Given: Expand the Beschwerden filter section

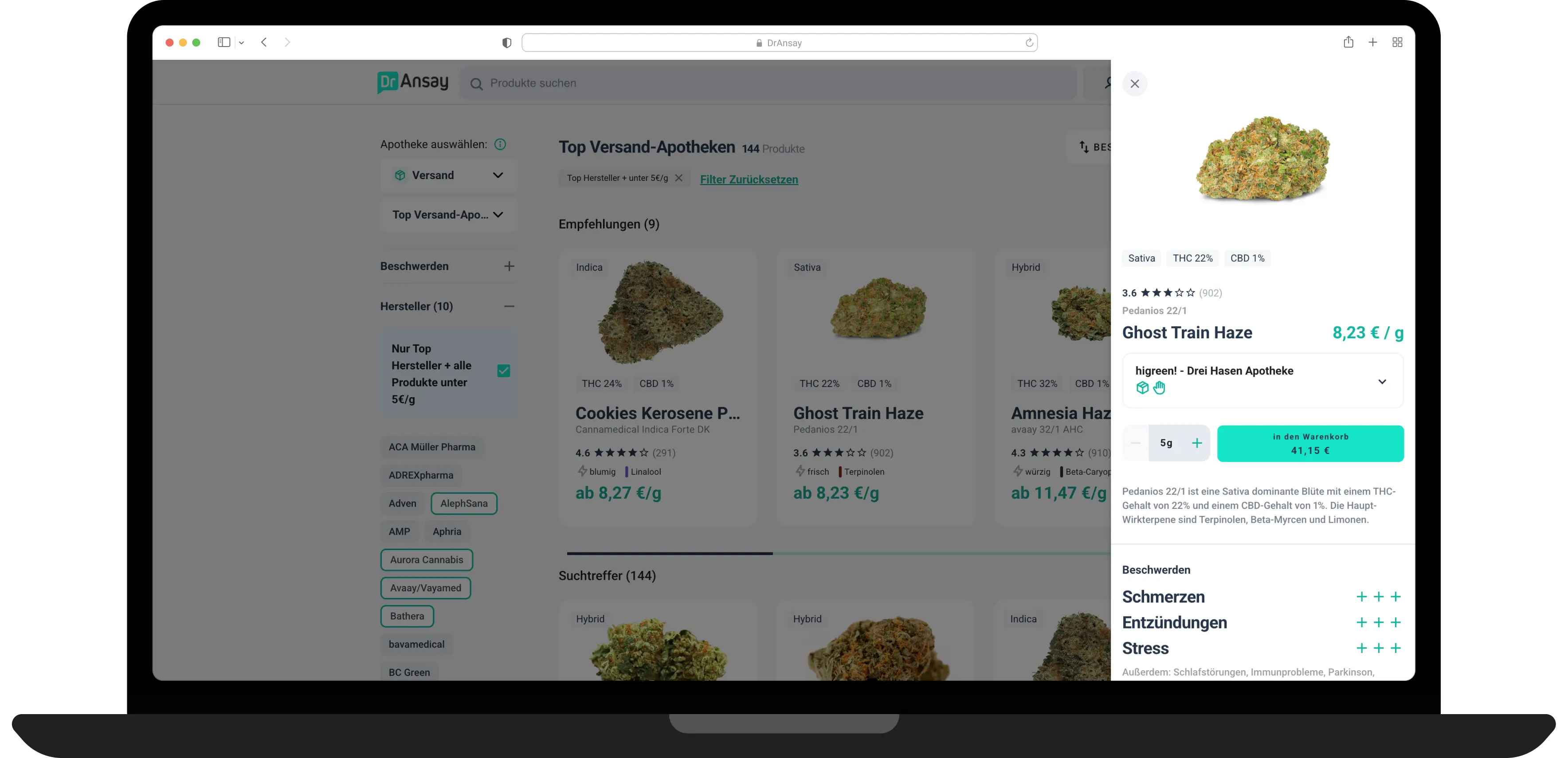Looking at the screenshot, I should click(x=509, y=266).
